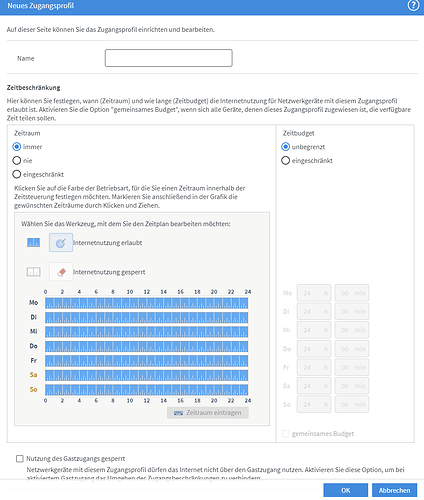Cancel with the Abbrechen button
Image resolution: width=424 pixels, height=500 pixels.
394,490
